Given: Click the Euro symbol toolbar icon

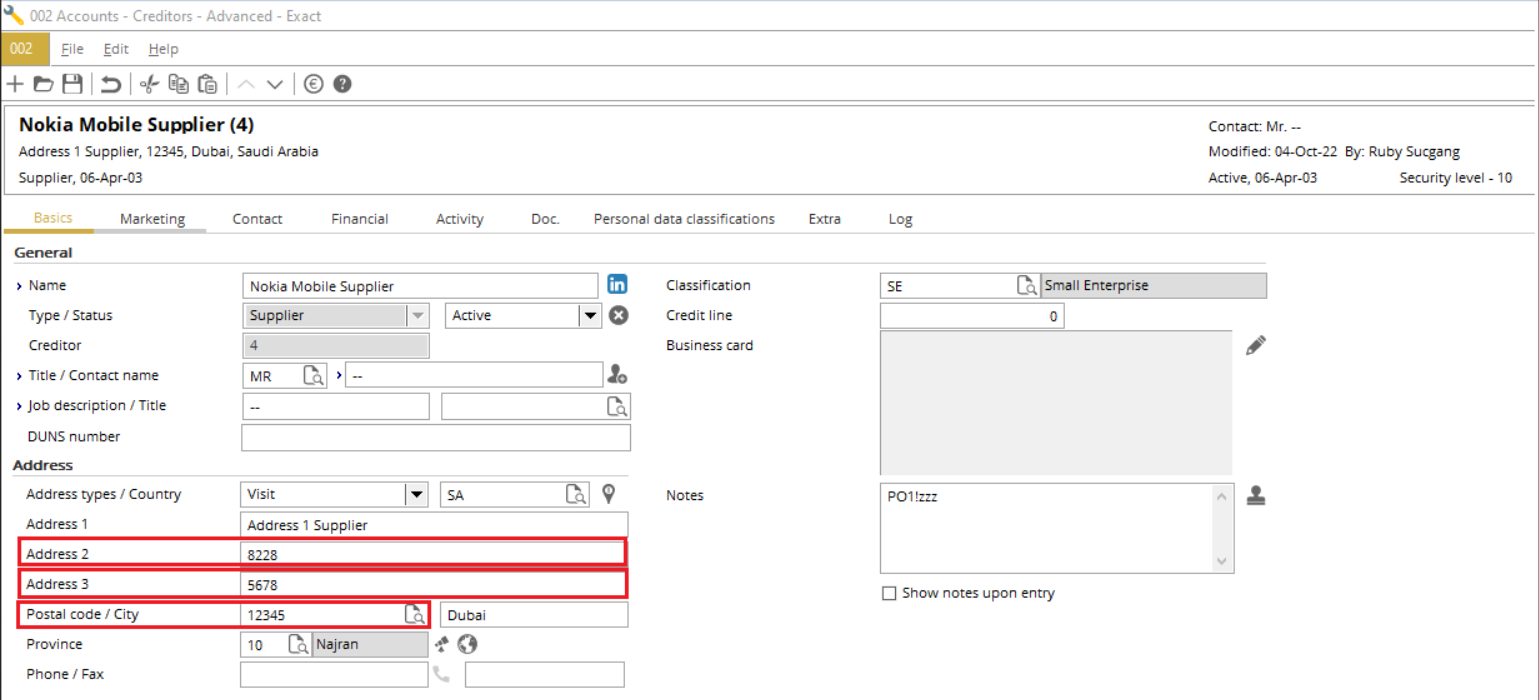Looking at the screenshot, I should coord(313,84).
